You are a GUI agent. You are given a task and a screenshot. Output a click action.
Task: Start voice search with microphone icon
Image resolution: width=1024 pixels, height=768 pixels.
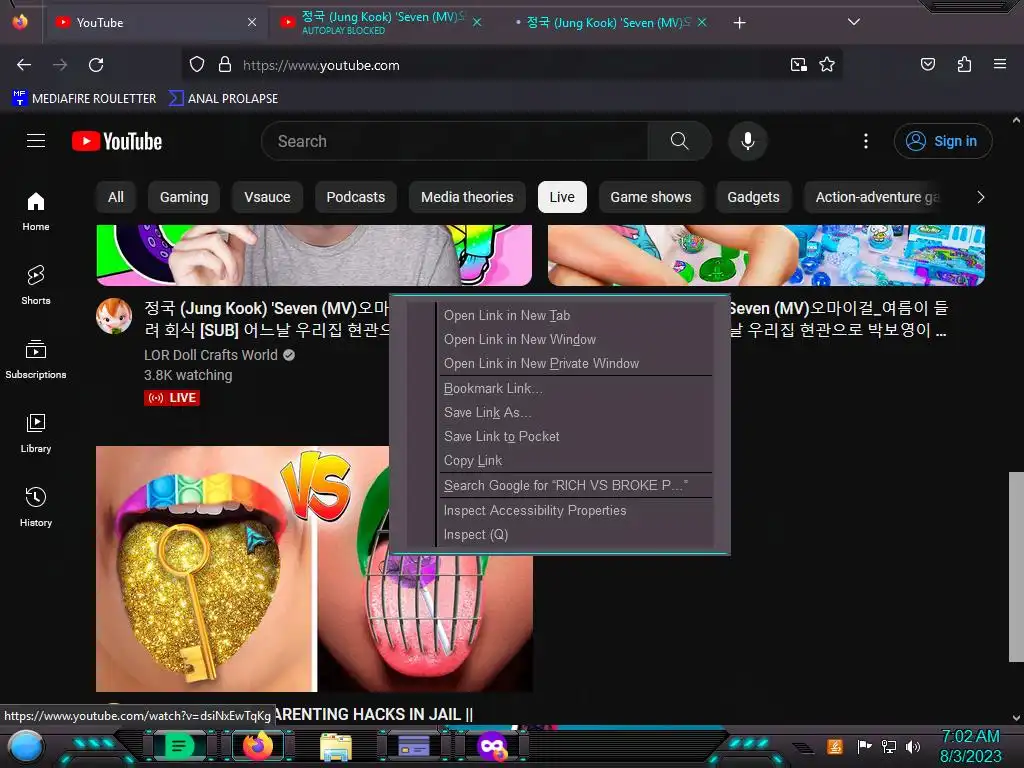[x=748, y=141]
